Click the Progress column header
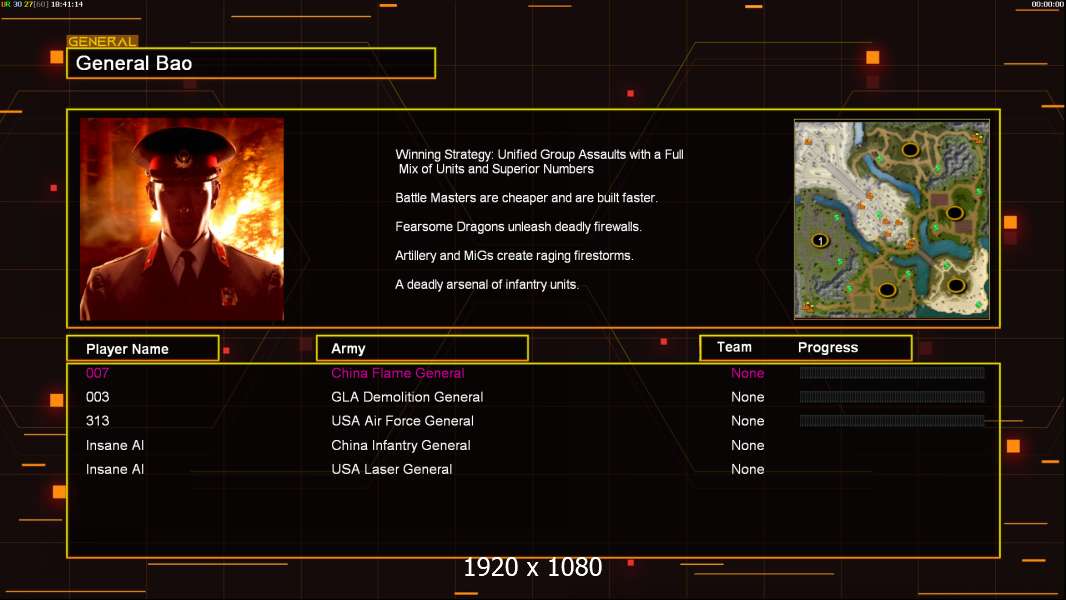The width and height of the screenshot is (1066, 600). click(x=827, y=347)
